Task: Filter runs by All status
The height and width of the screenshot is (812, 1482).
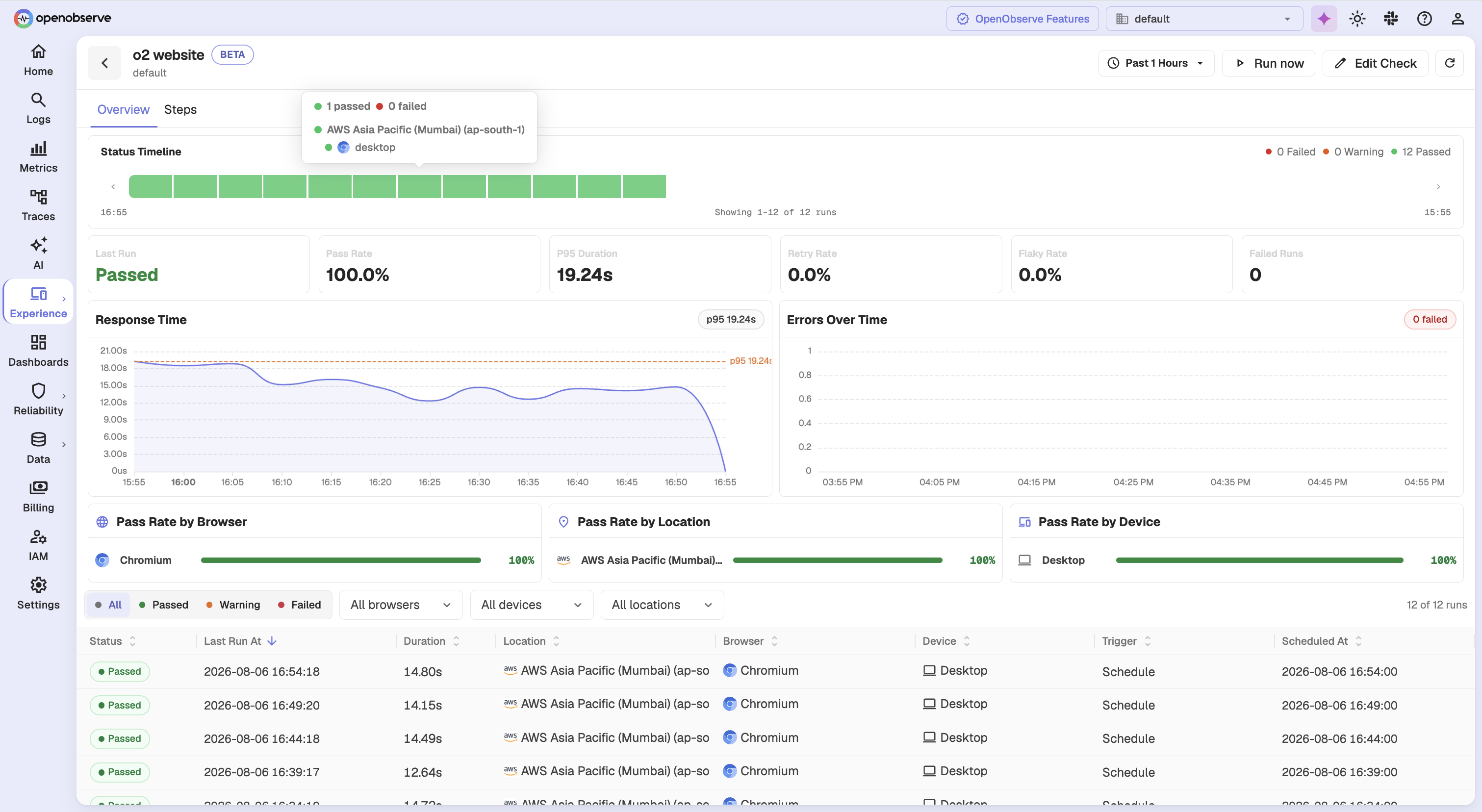Action: [x=108, y=605]
